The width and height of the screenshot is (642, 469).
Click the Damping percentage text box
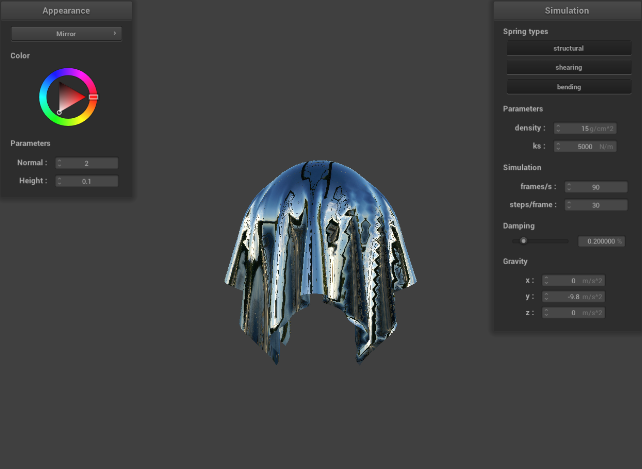(x=600, y=241)
